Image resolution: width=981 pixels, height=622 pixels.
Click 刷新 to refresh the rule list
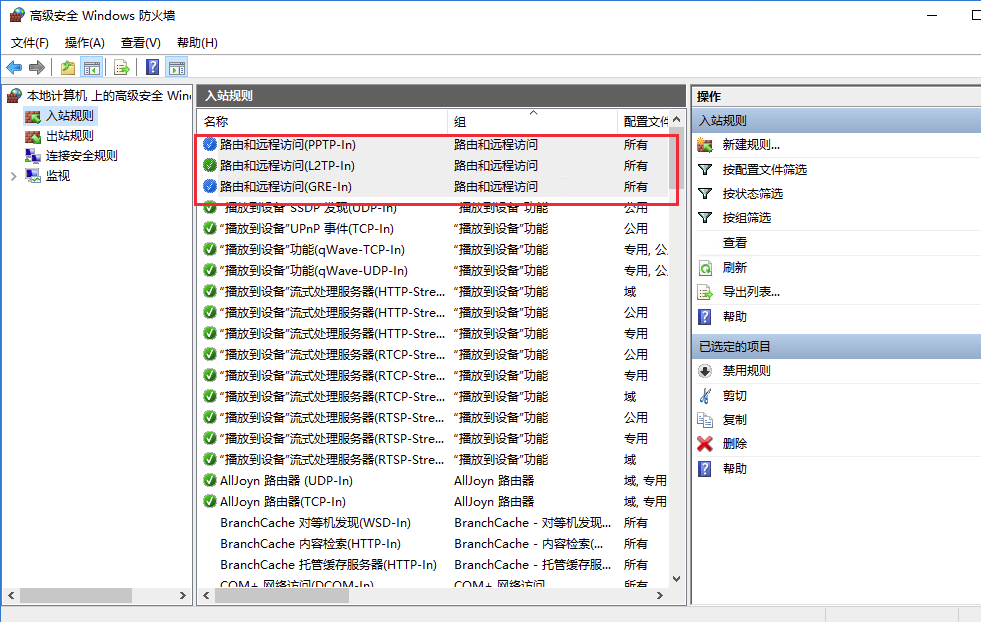(x=734, y=268)
